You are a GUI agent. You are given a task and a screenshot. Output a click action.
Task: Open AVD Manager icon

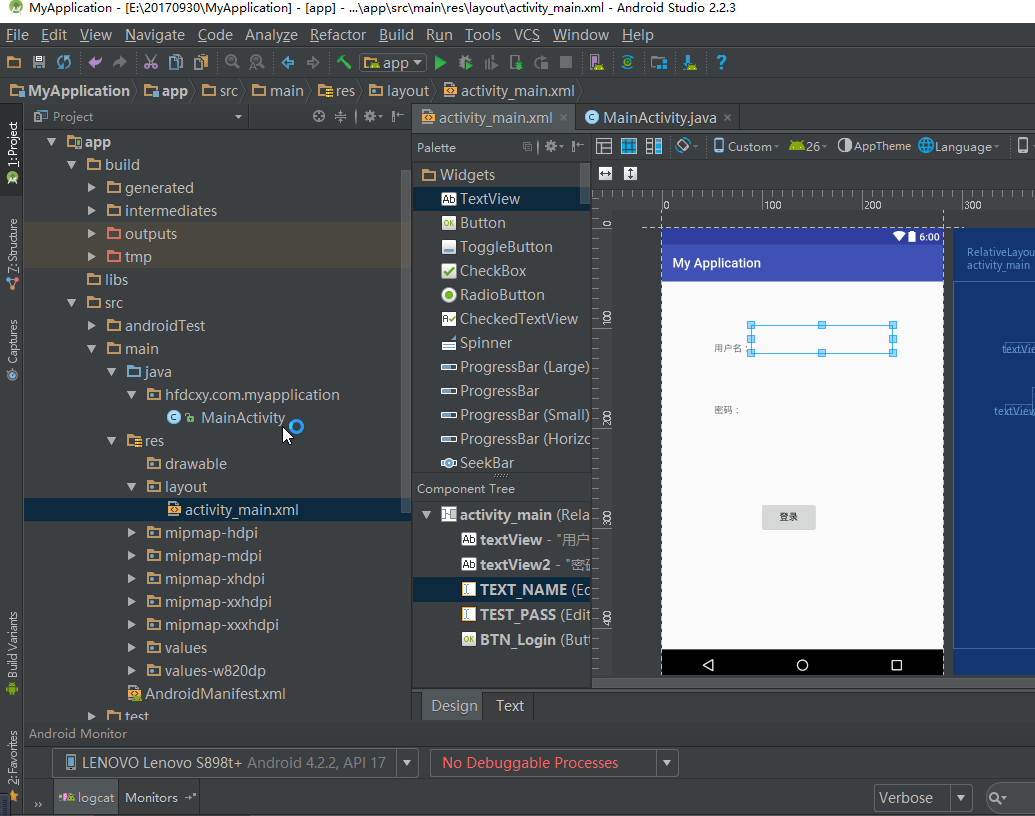click(596, 63)
